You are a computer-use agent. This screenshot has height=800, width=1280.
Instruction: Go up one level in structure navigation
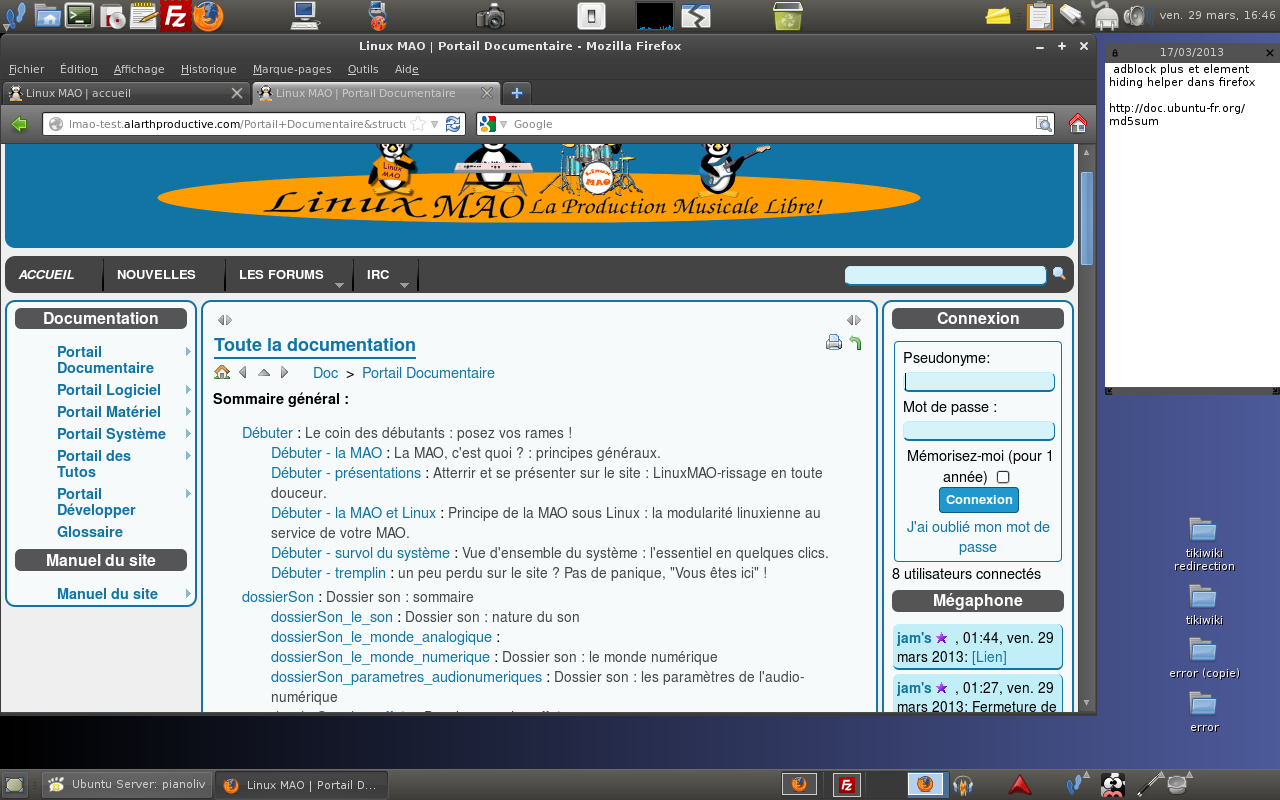pyautogui.click(x=264, y=372)
